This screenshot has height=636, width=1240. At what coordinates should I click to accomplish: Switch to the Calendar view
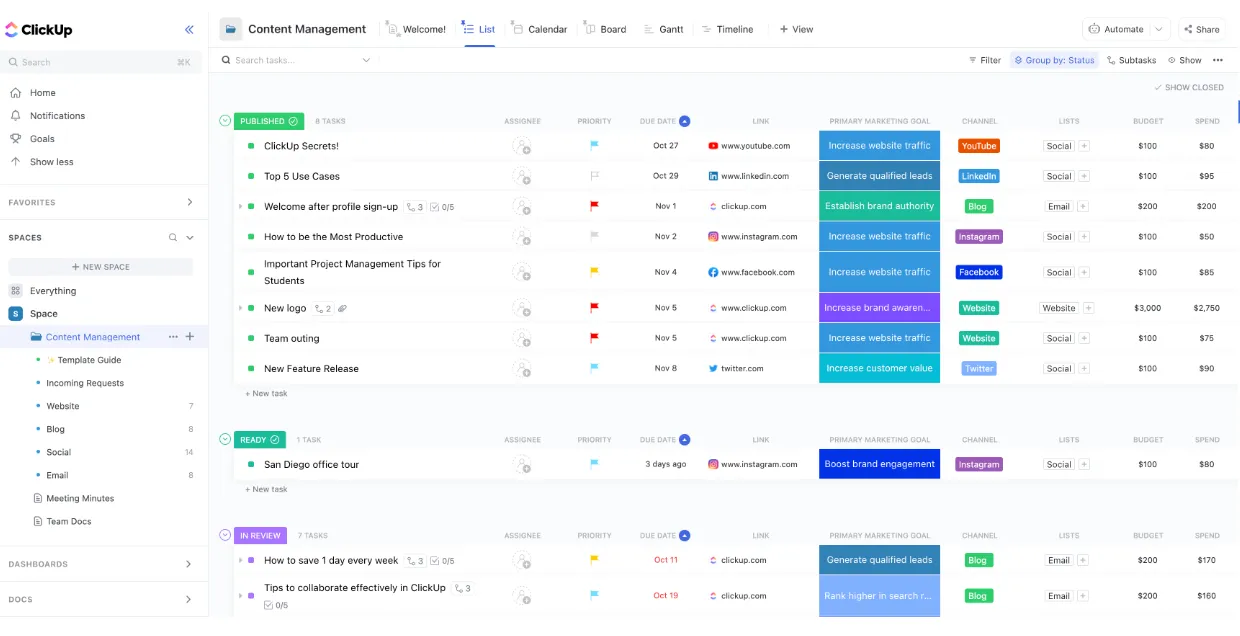(x=539, y=29)
